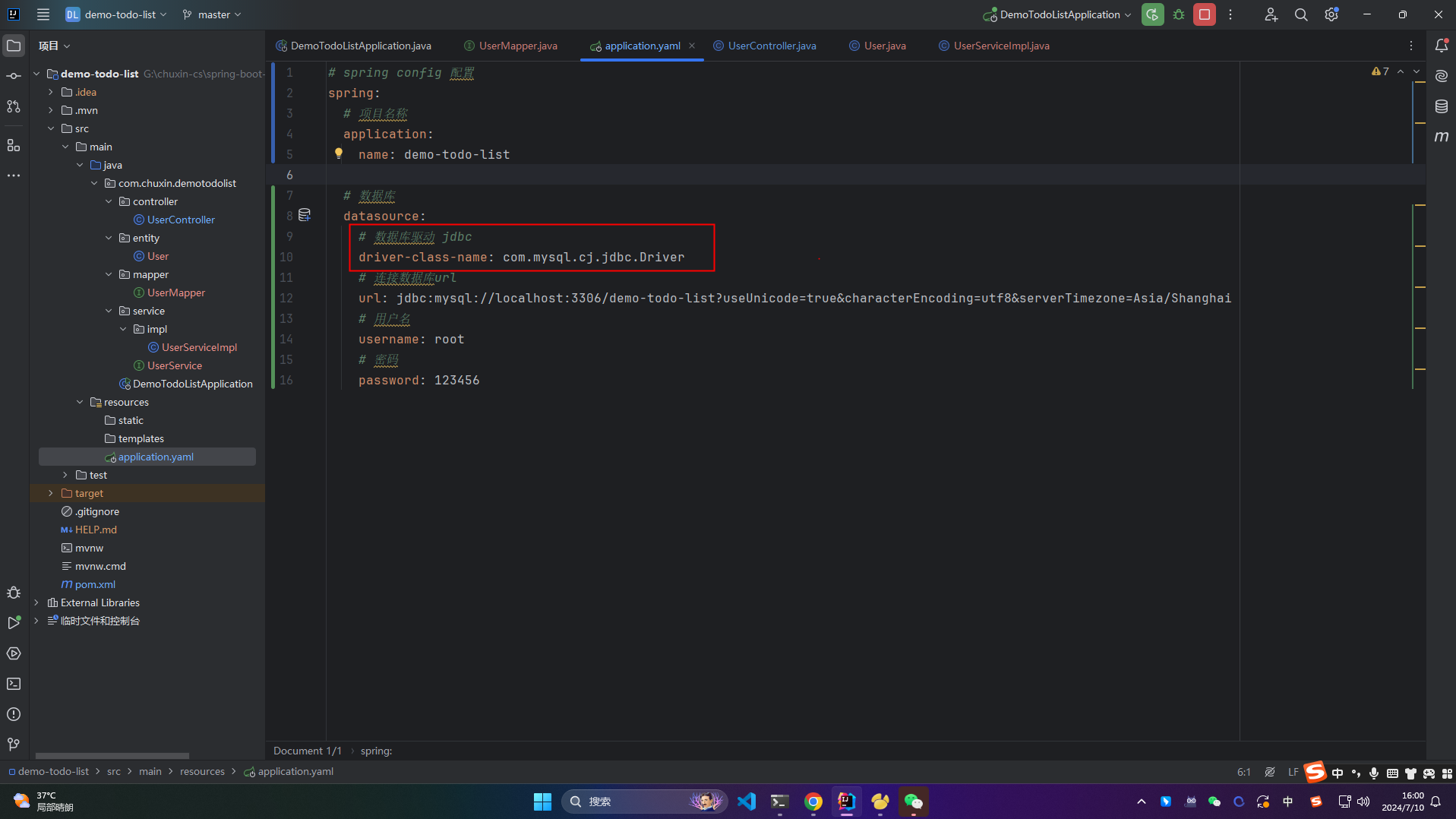The image size is (1456, 819).
Task: Click the LF line separator status
Action: pyautogui.click(x=1293, y=772)
